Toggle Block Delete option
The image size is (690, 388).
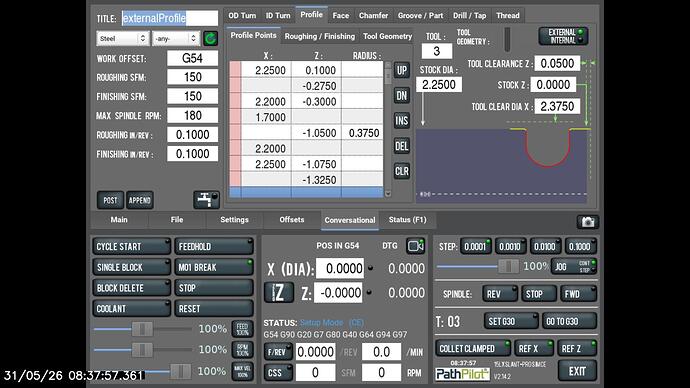click(x=131, y=288)
